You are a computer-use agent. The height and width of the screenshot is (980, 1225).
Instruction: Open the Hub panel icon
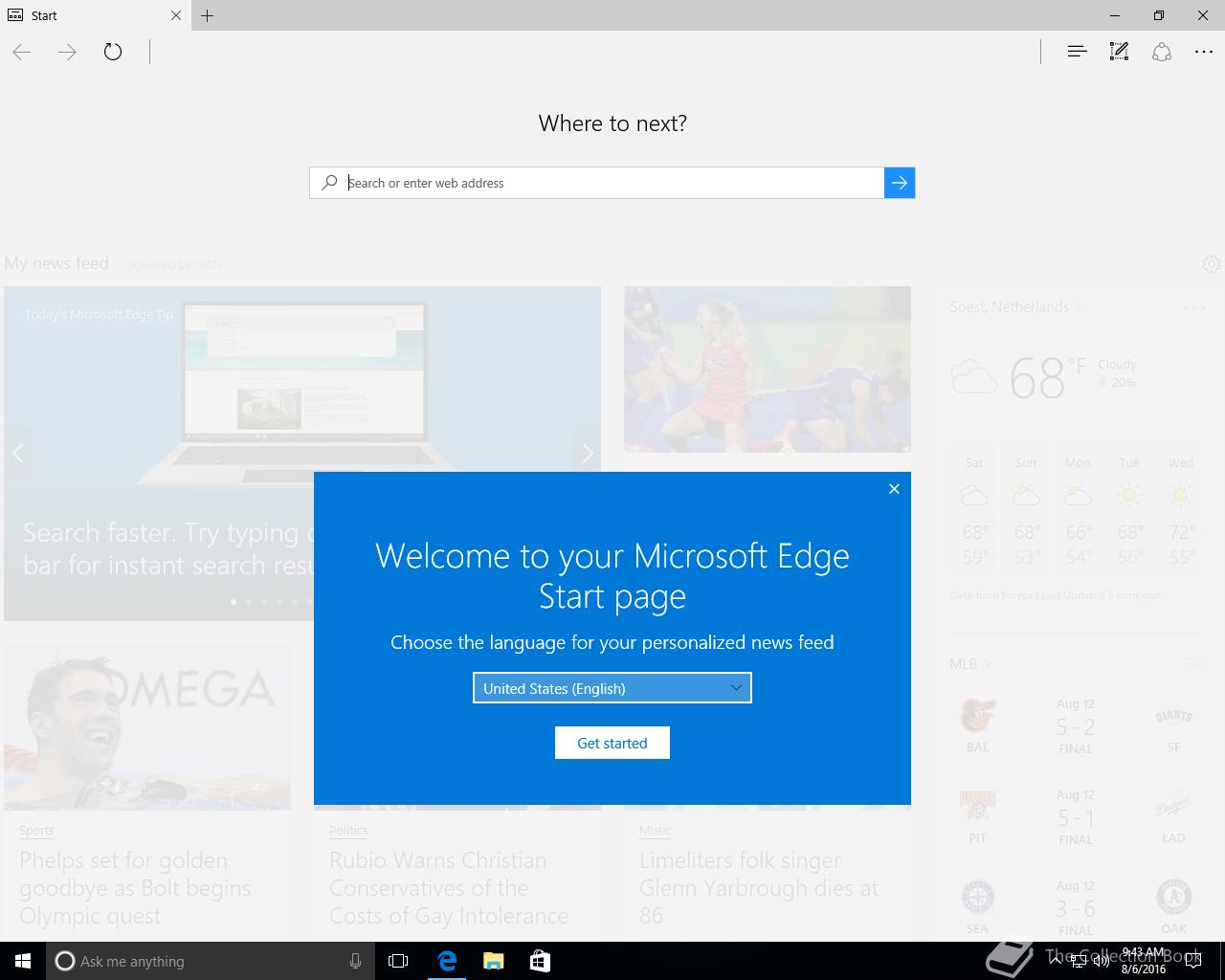[1077, 52]
